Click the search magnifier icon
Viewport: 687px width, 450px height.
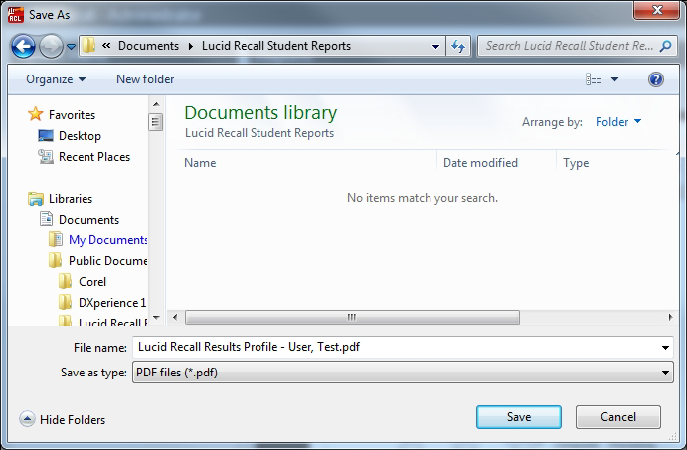click(665, 46)
